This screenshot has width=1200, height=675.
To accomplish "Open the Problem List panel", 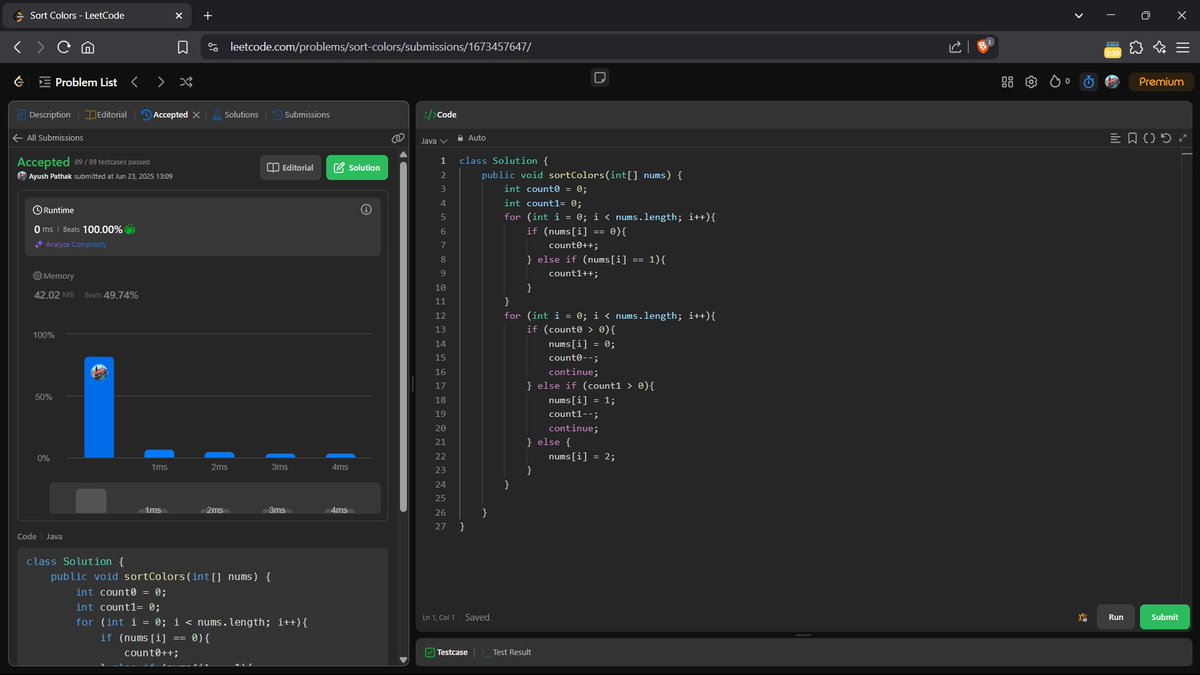I will 78,82.
